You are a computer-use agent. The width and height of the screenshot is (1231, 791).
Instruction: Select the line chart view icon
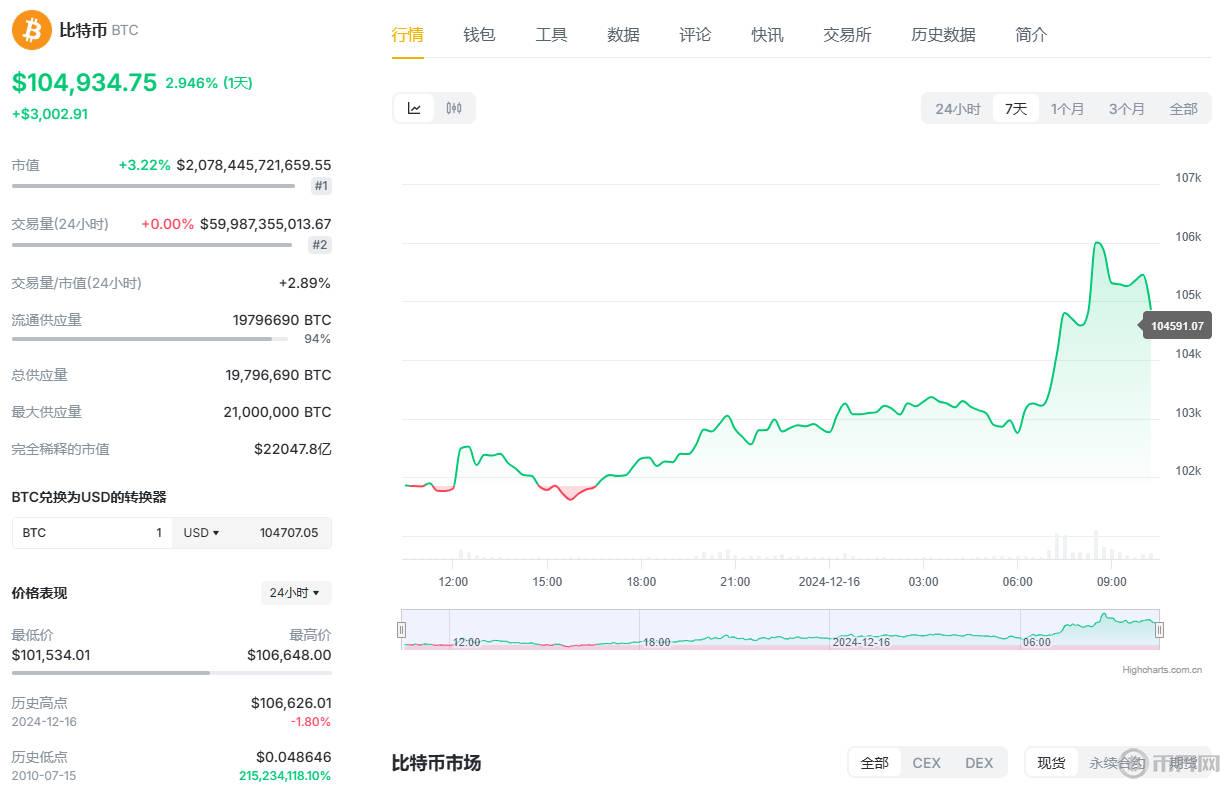[x=414, y=108]
